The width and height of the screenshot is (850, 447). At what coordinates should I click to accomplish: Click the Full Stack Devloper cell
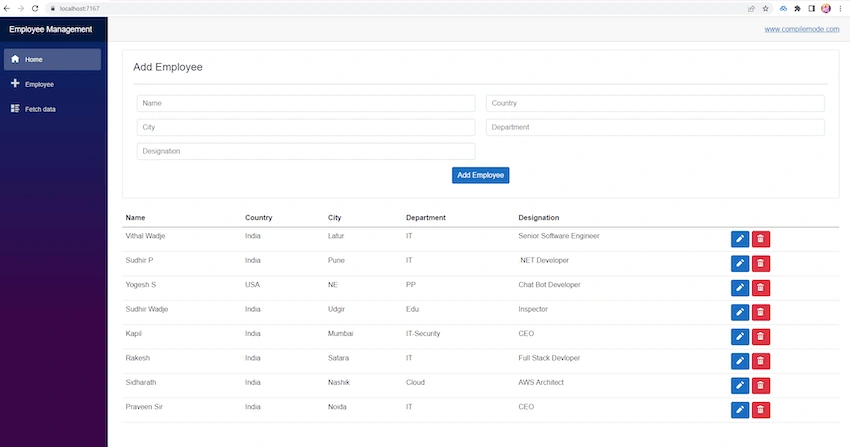coord(549,358)
